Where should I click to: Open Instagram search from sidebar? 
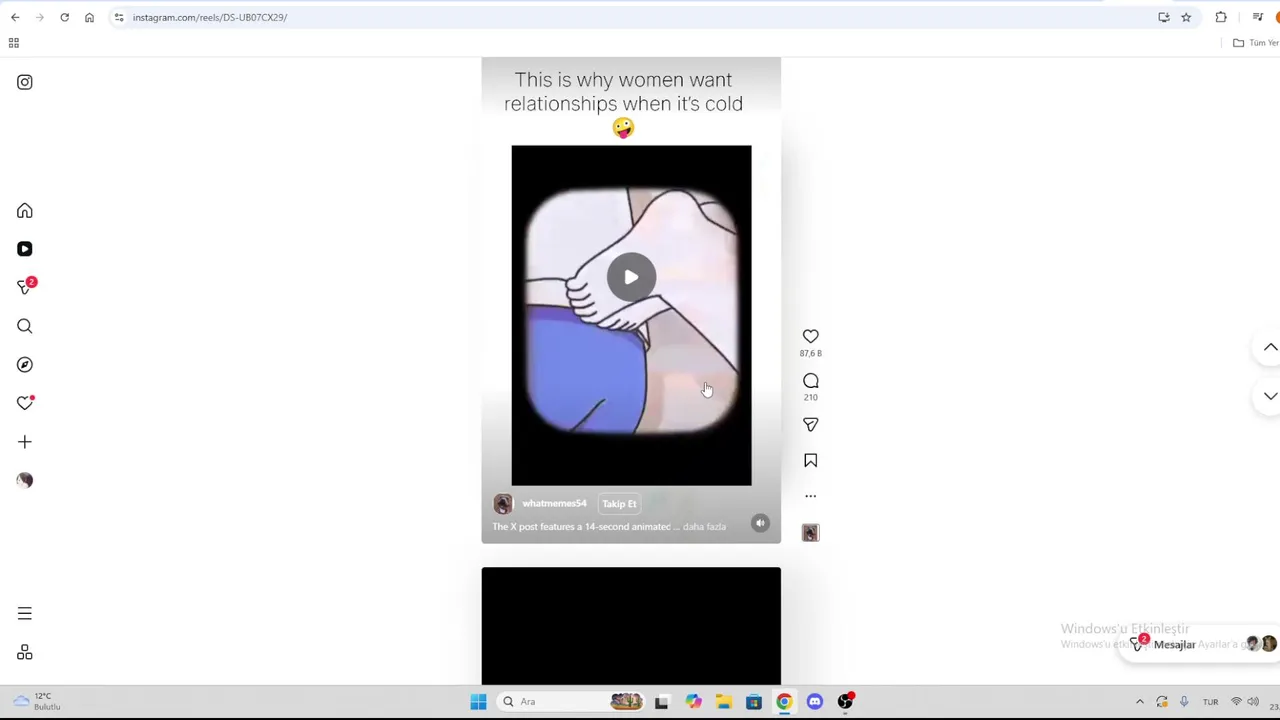tap(25, 326)
